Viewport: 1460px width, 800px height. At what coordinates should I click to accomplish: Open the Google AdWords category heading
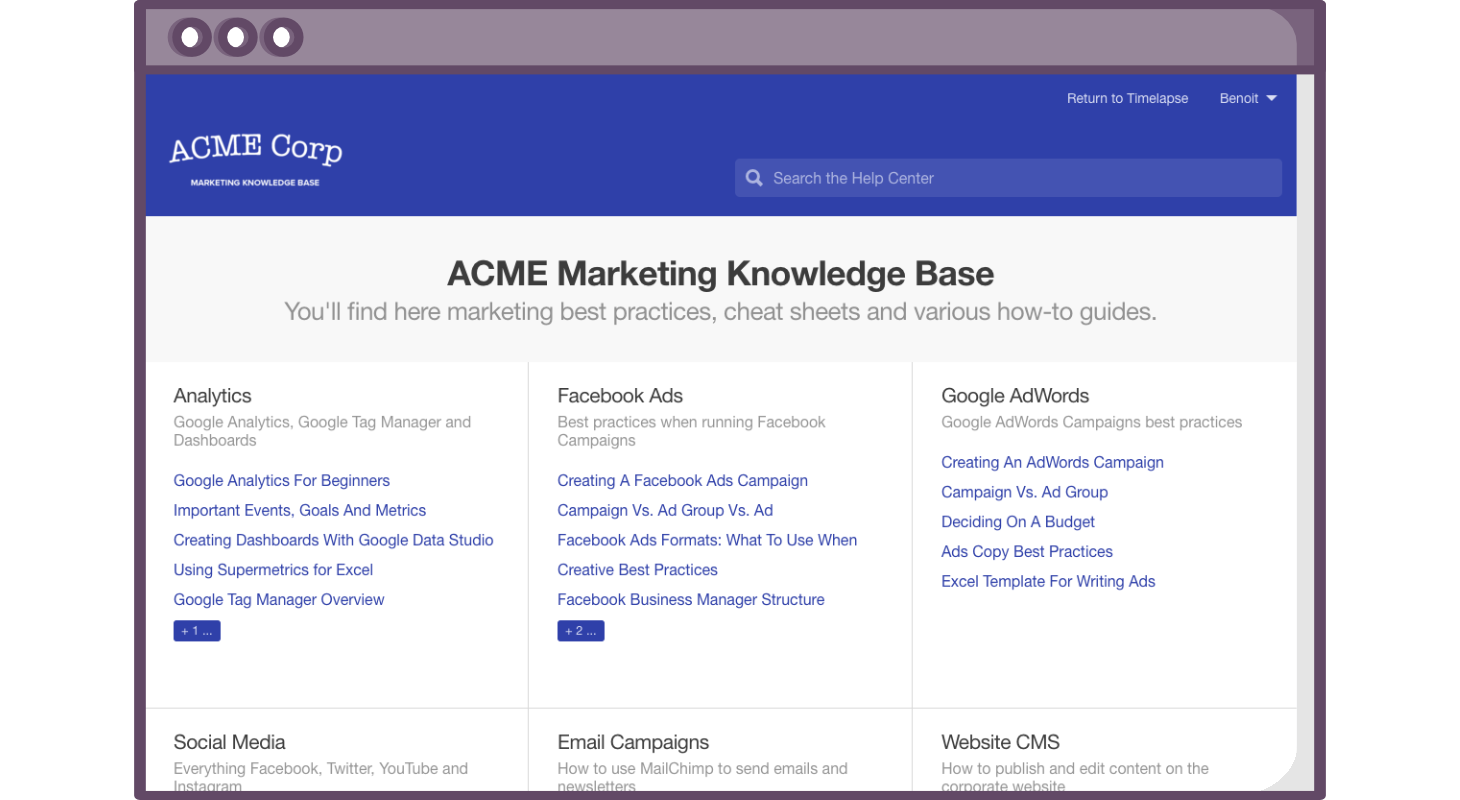[x=1015, y=396]
